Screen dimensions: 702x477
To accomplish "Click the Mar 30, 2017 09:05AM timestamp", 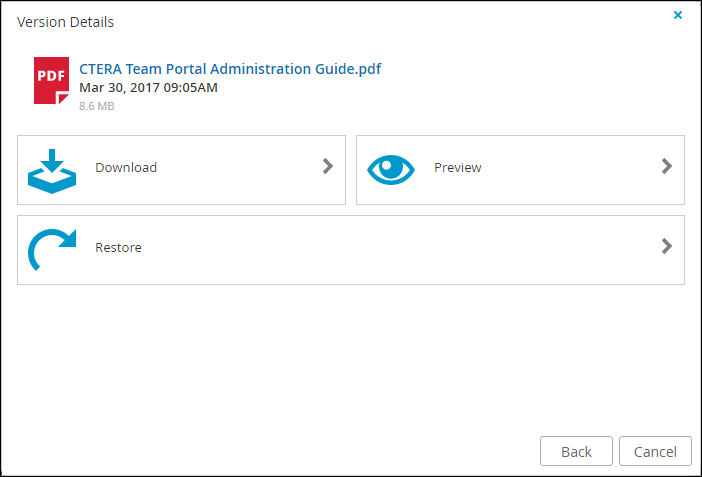I will tap(148, 87).
